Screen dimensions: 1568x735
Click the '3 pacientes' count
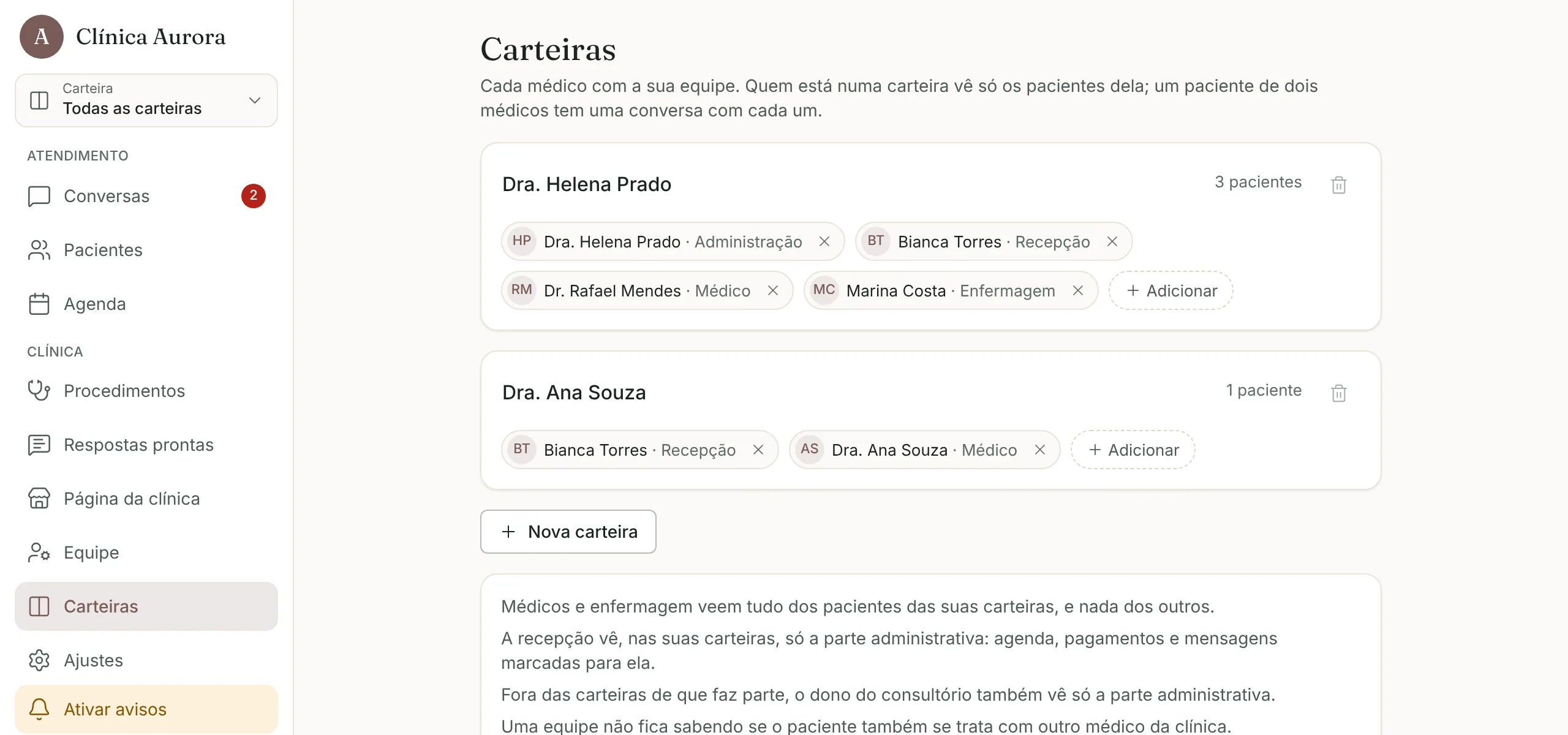coord(1258,182)
